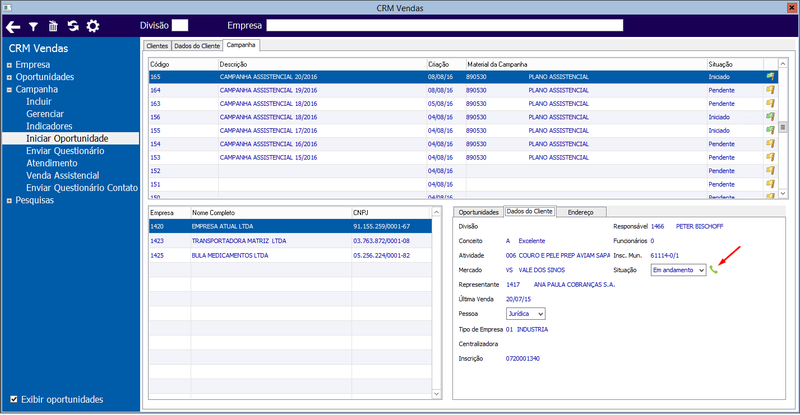Open the Endereço tab
The image size is (800, 415).
[581, 212]
